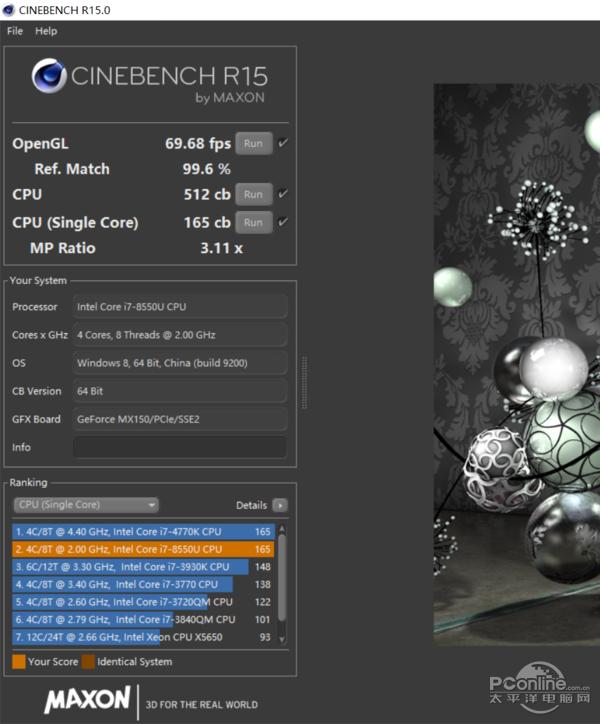Click the Cinebench title bar app icon
Screen dimensions: 600x724
pyautogui.click(x=8, y=10)
